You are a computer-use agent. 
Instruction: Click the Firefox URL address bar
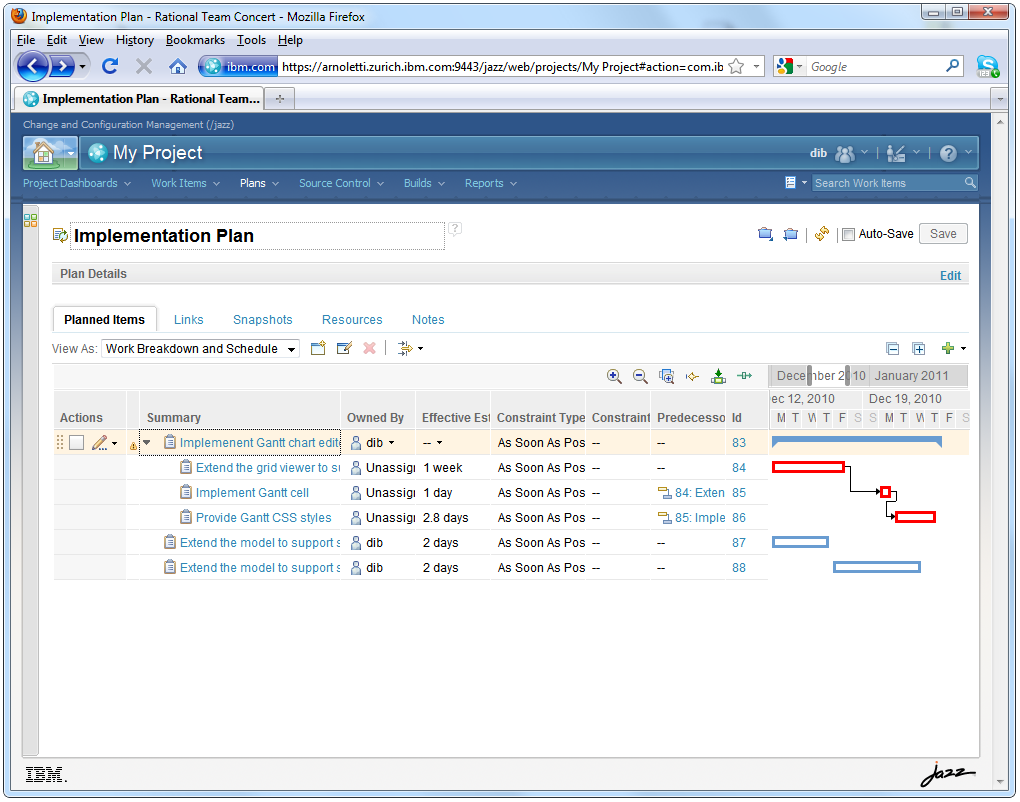(502, 66)
